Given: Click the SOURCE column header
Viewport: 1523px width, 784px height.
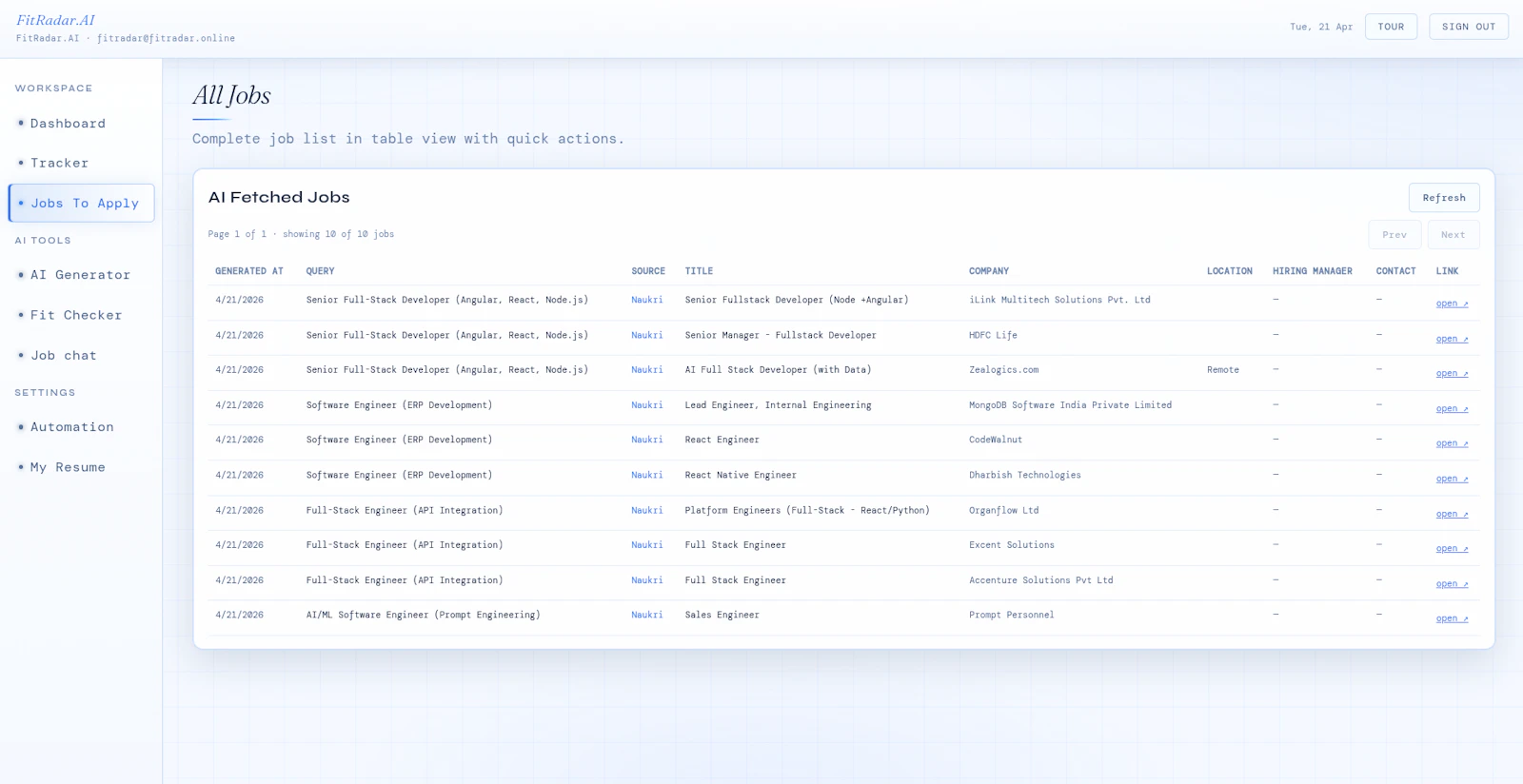Looking at the screenshot, I should point(648,271).
